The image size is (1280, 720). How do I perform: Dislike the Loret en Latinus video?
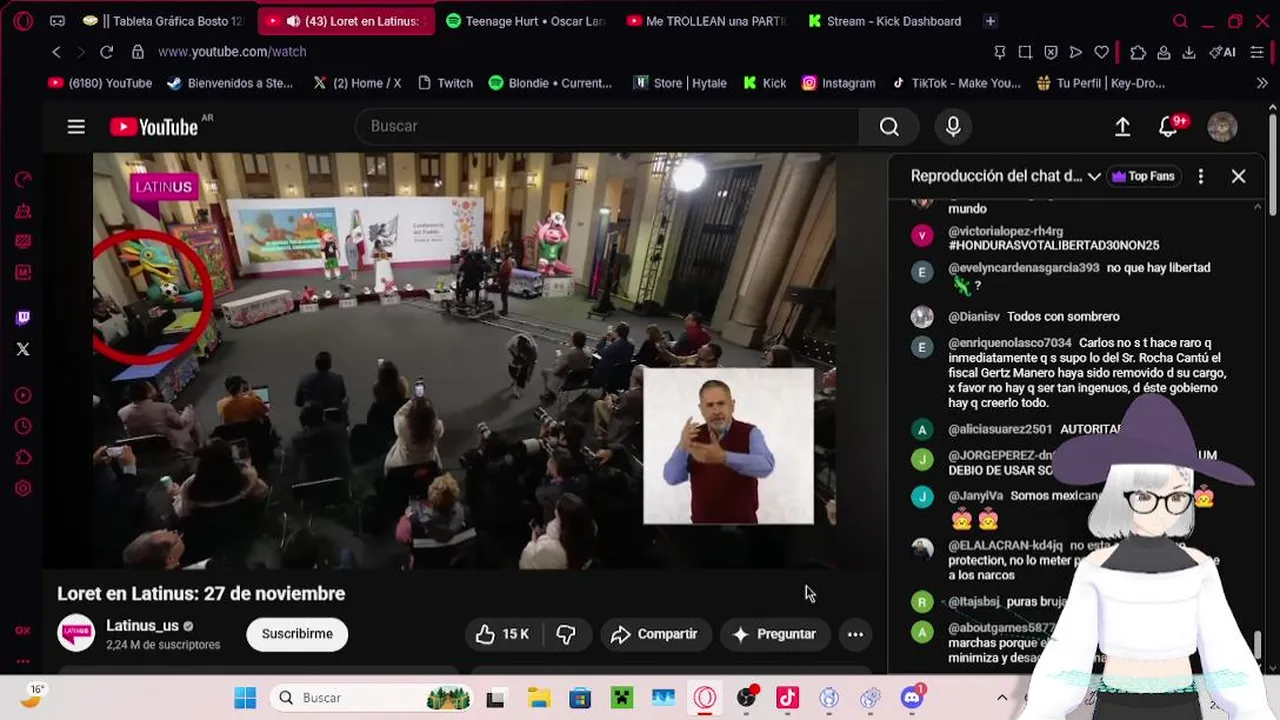(x=566, y=634)
